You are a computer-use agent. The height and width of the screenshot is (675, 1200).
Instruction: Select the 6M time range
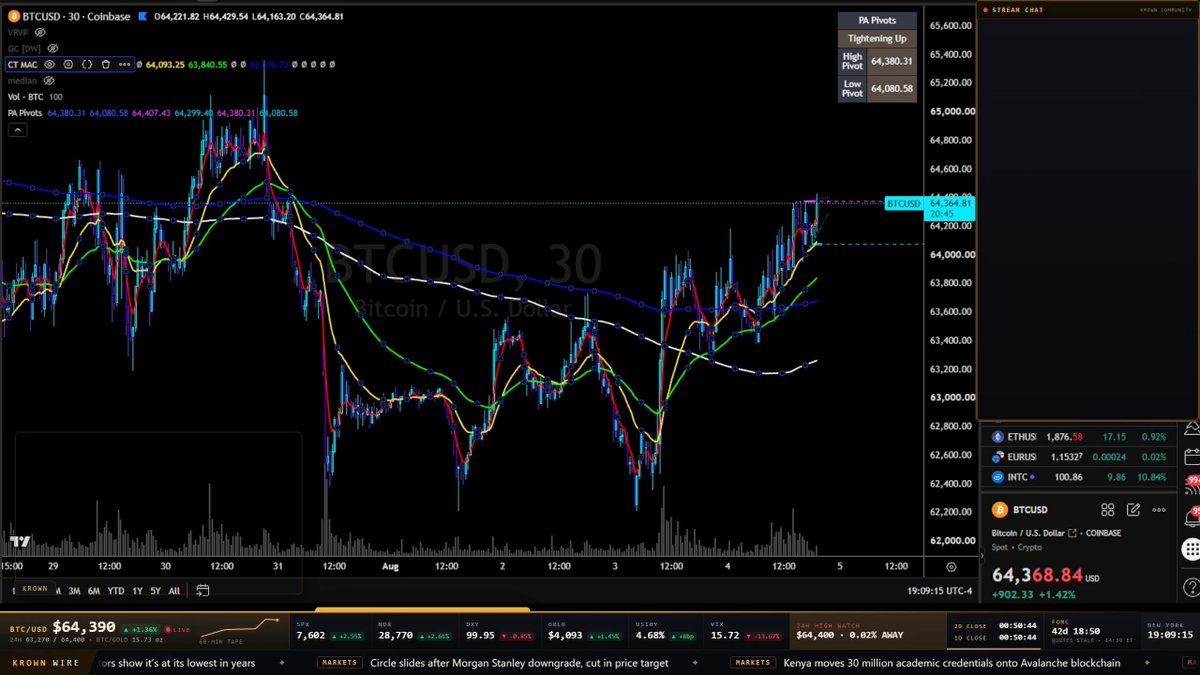point(93,590)
